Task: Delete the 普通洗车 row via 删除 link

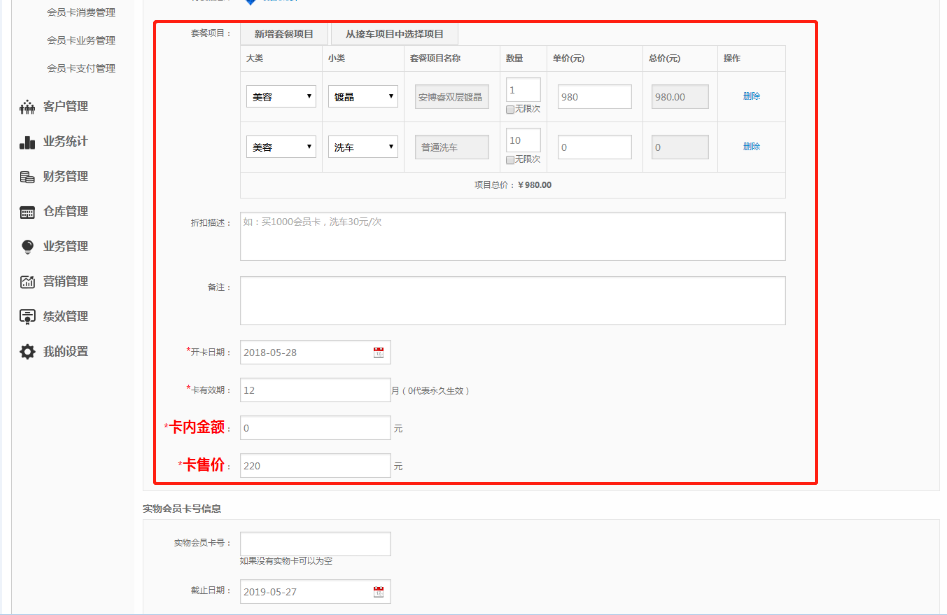Action: tap(751, 147)
